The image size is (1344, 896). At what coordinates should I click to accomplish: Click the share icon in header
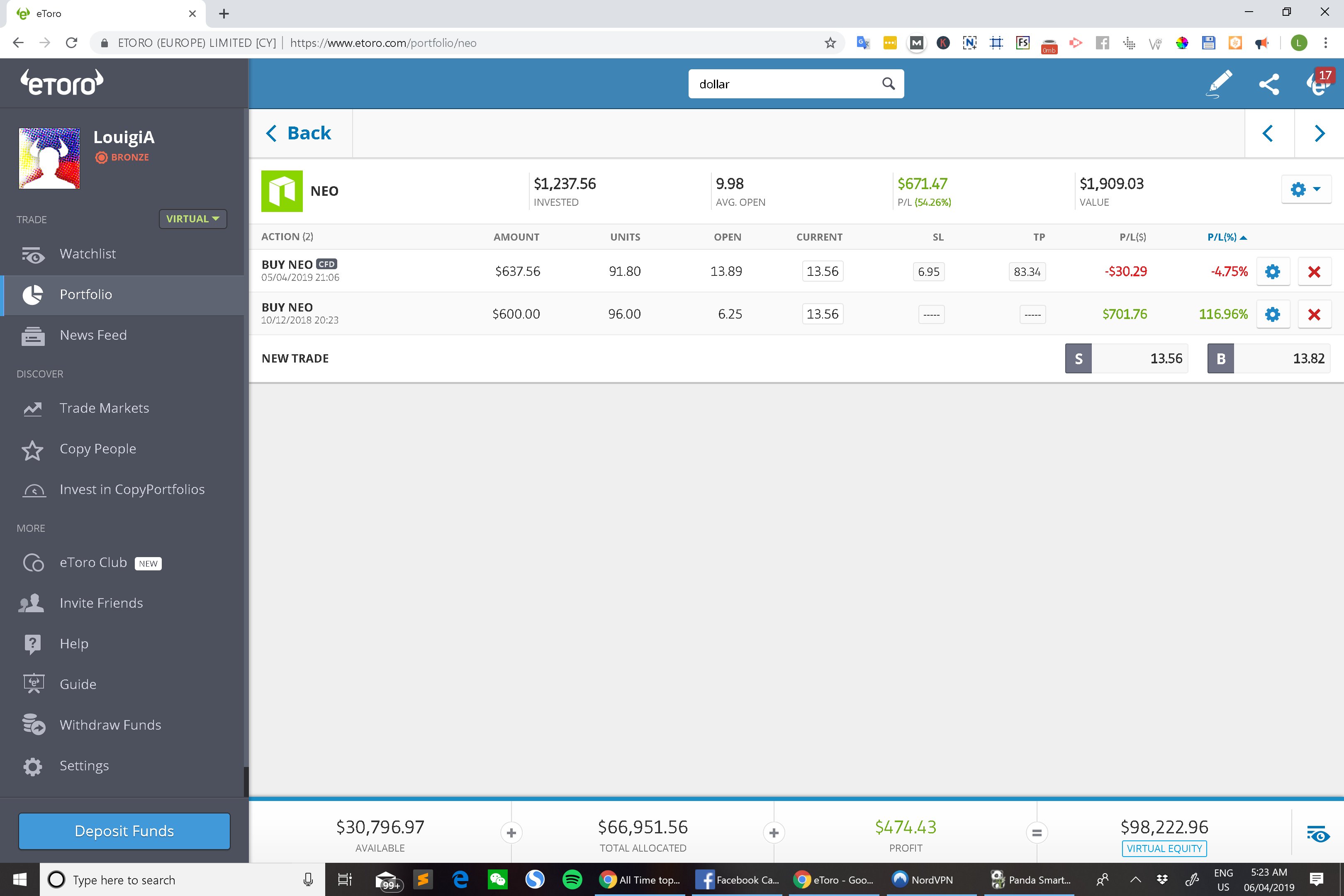coord(1269,84)
